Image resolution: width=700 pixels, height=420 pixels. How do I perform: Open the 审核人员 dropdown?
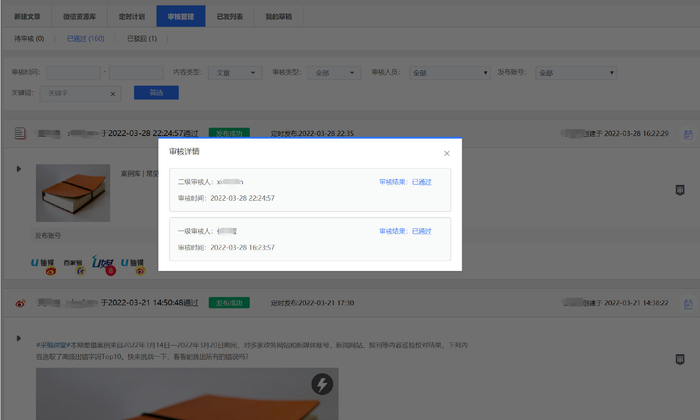pyautogui.click(x=448, y=73)
